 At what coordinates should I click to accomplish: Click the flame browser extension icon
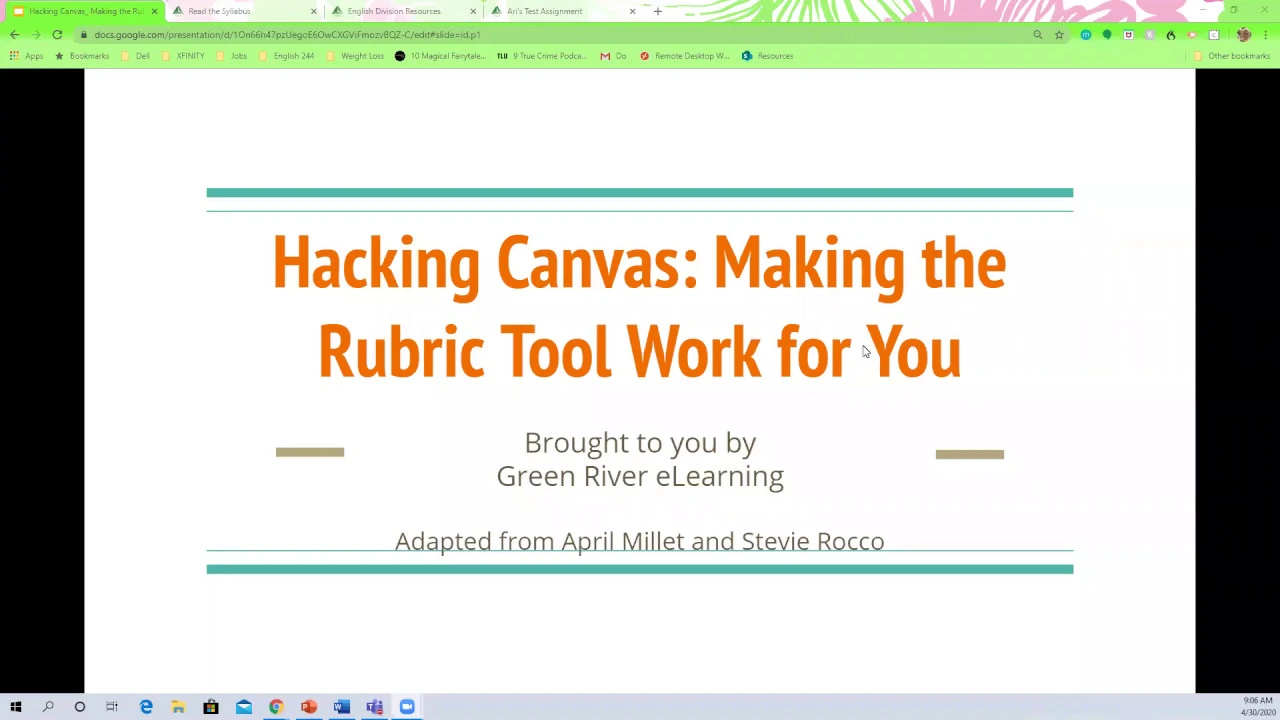(x=1171, y=35)
